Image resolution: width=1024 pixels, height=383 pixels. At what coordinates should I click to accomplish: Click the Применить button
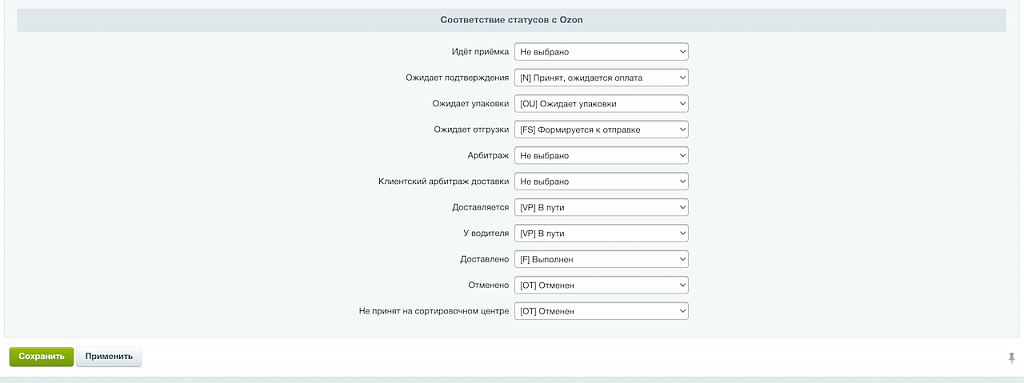point(109,357)
